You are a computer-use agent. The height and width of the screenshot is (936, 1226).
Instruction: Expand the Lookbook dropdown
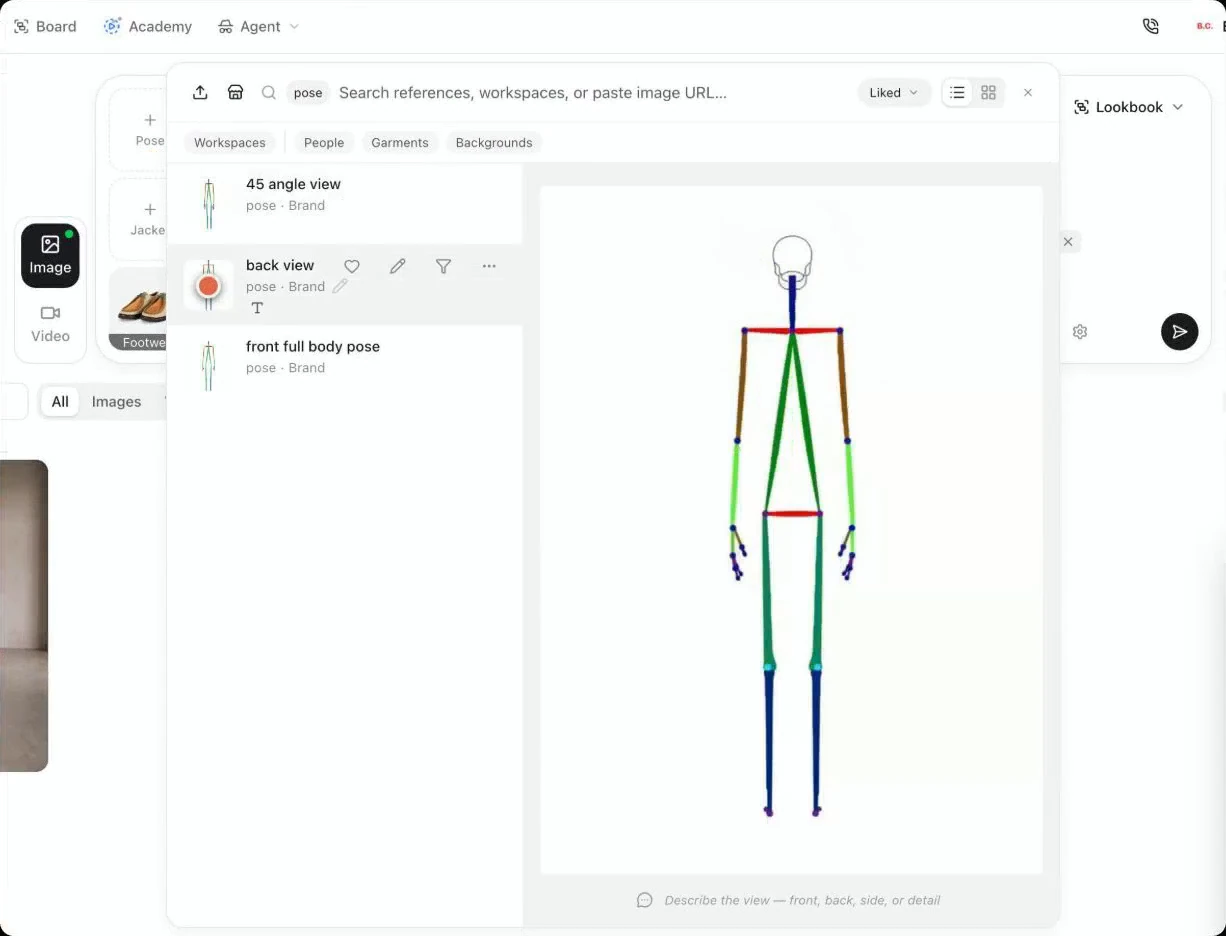point(1129,107)
